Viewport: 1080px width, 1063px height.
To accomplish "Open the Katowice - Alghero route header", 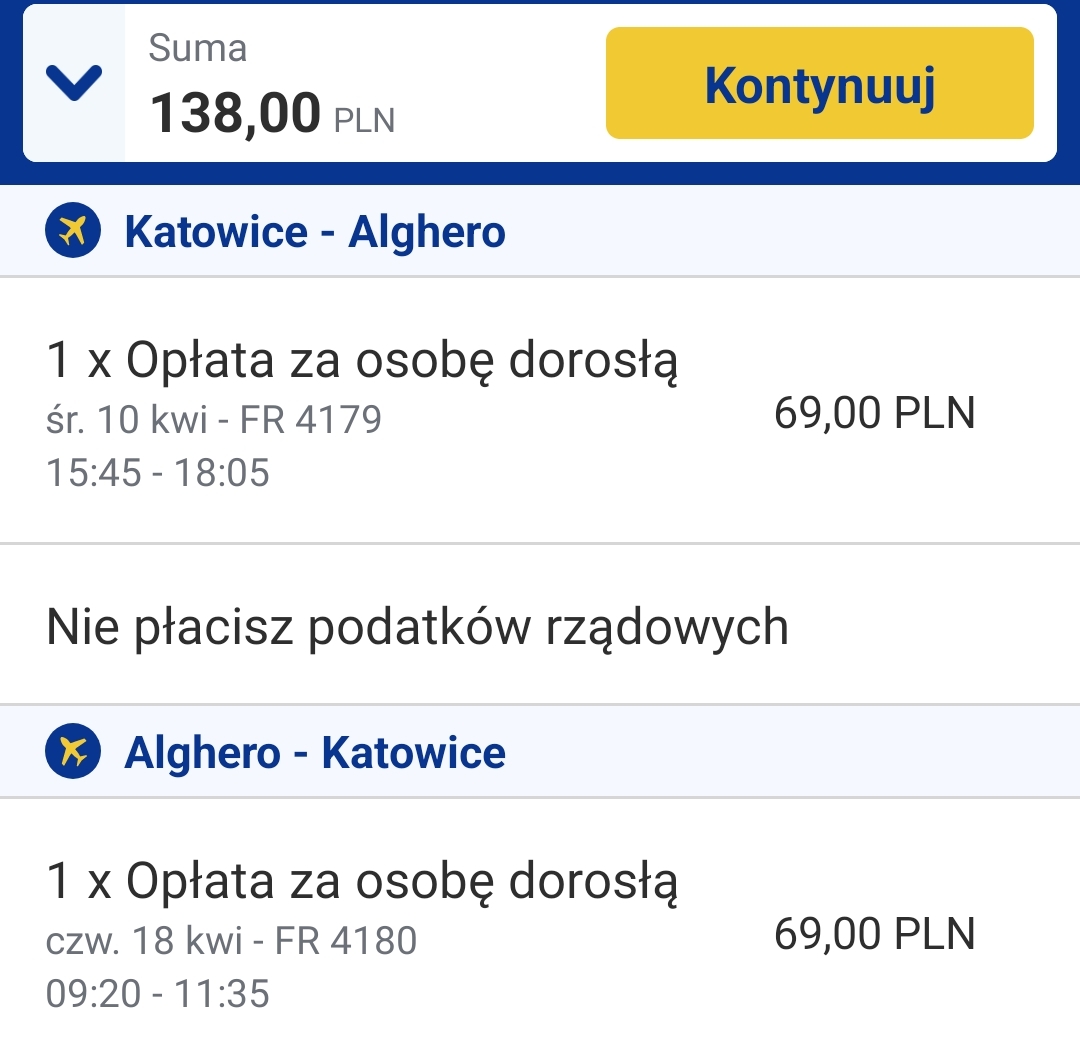I will 540,231.
